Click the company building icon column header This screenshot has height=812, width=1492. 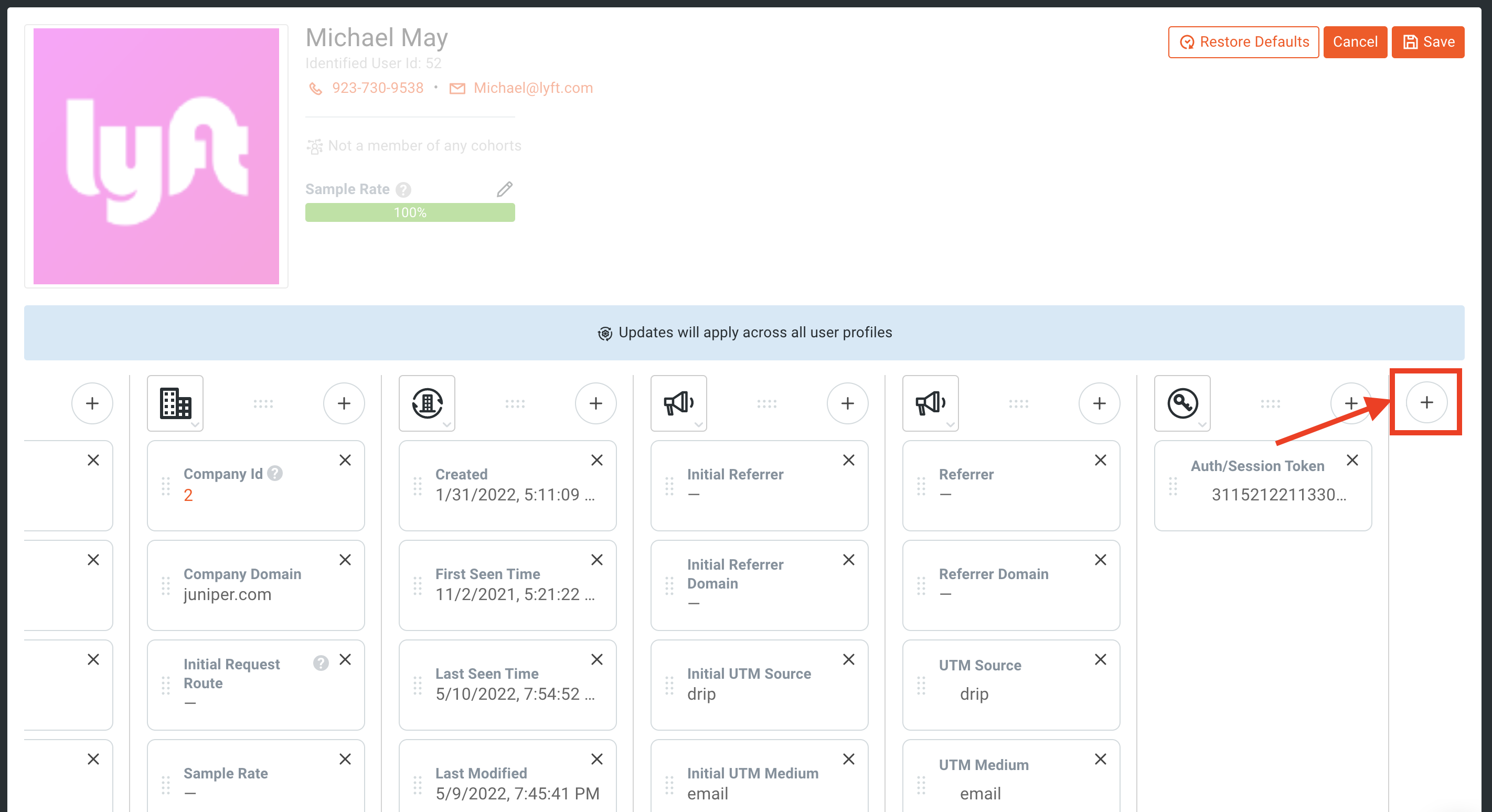(175, 403)
